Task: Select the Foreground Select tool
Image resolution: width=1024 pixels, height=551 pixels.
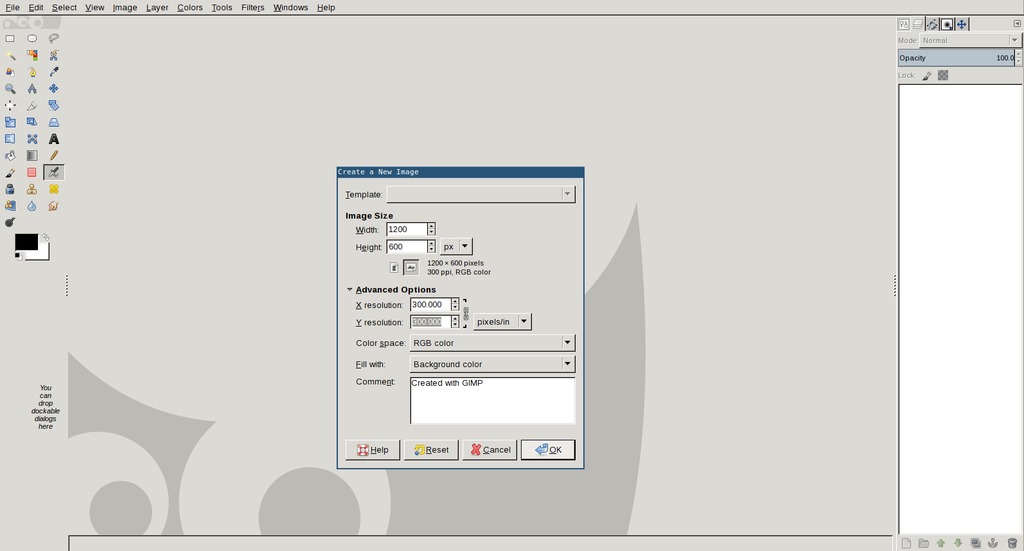Action: click(x=10, y=72)
